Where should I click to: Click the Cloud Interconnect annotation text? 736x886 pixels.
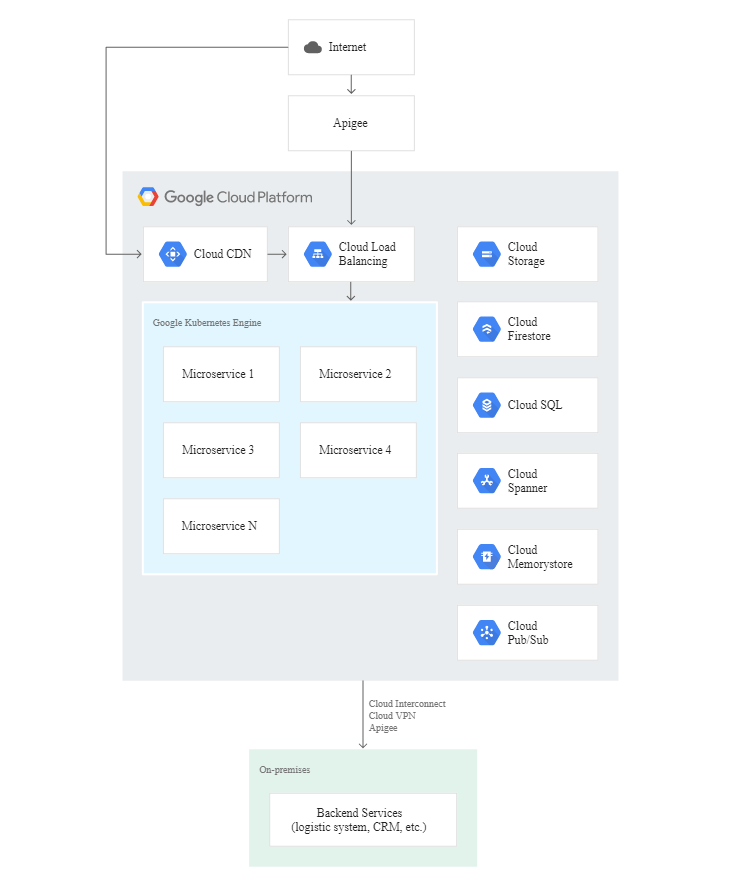(x=407, y=703)
